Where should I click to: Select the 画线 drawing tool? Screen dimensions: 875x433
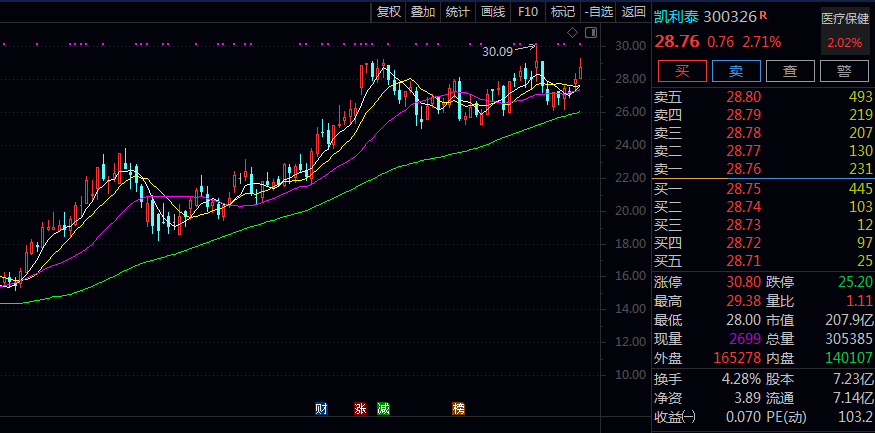pos(493,11)
